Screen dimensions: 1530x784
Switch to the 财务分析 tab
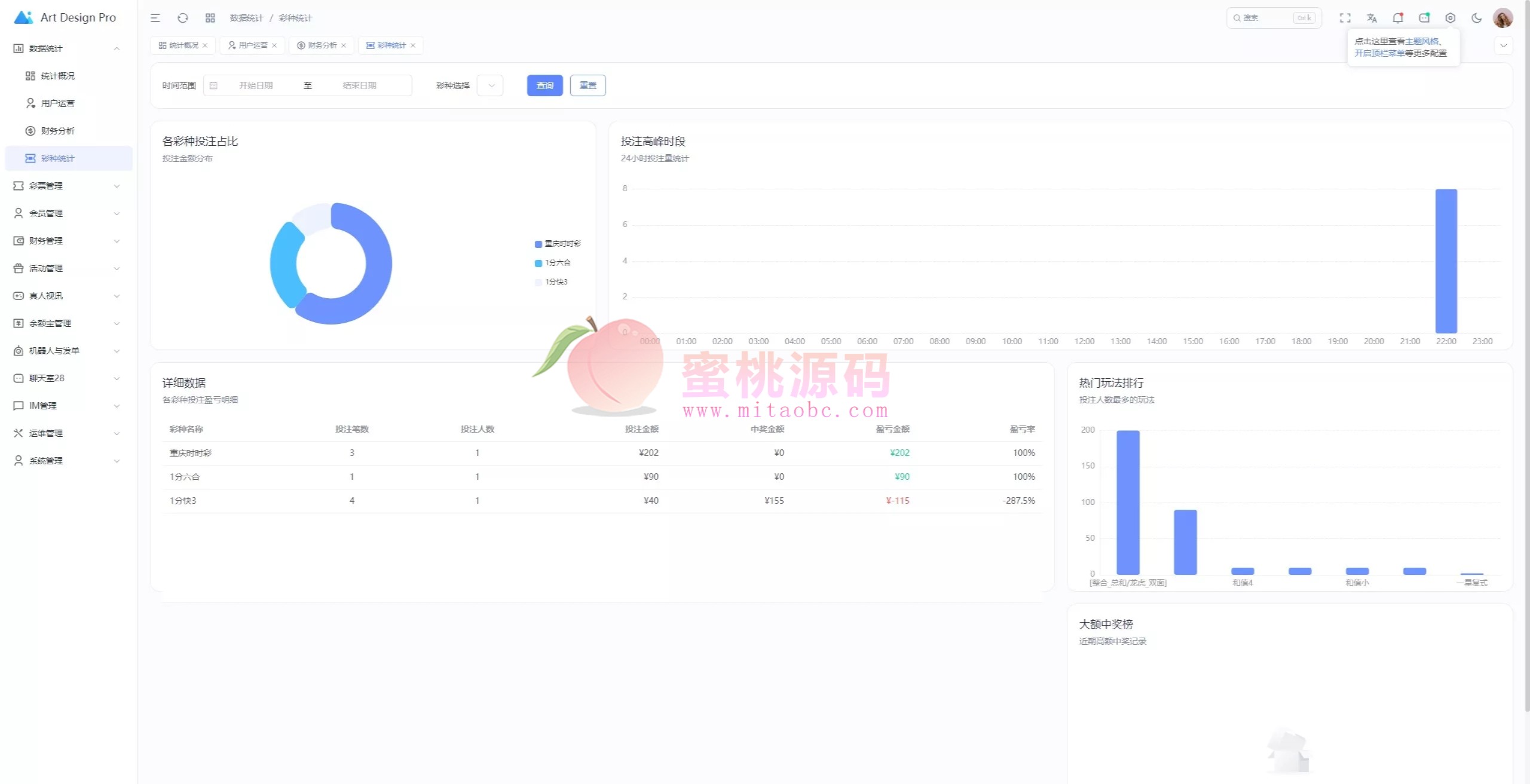322,45
